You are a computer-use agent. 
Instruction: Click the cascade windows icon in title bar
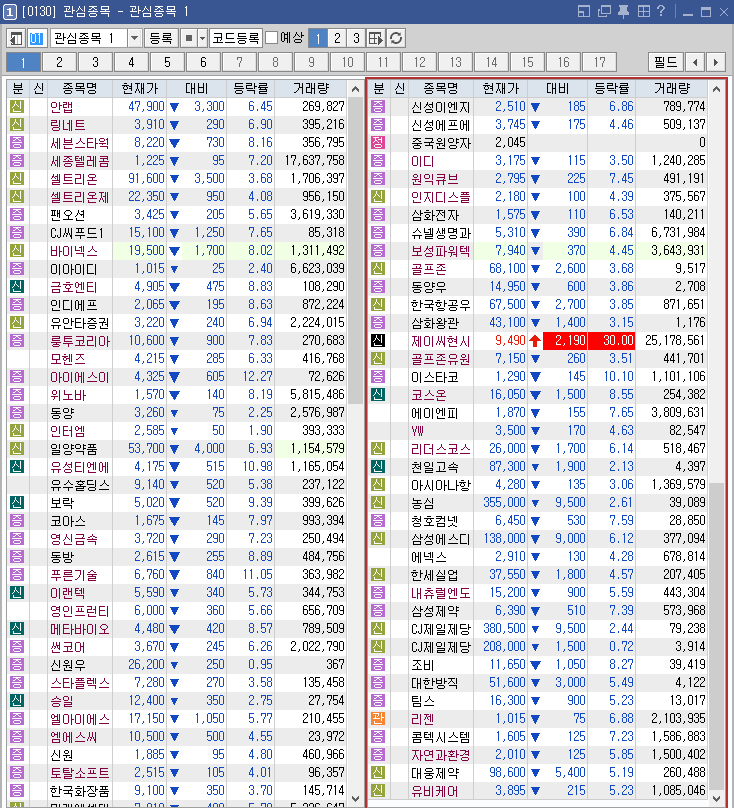click(x=604, y=11)
